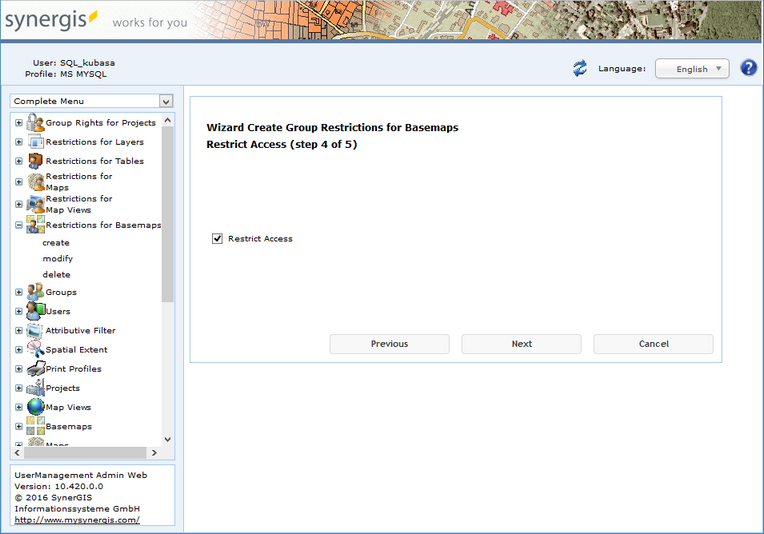Click the User: SQL_kubasa text

[x=74, y=63]
